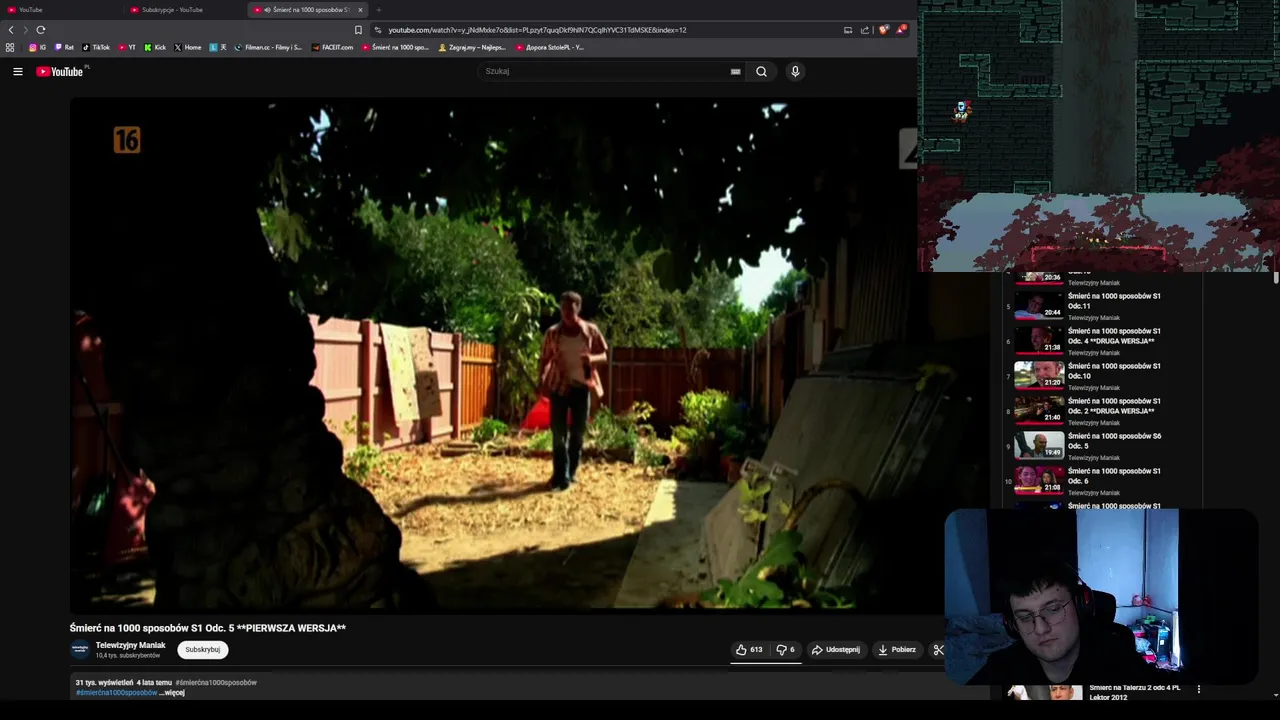Click the browser address bar URL
1280x720 pixels.
point(537,30)
